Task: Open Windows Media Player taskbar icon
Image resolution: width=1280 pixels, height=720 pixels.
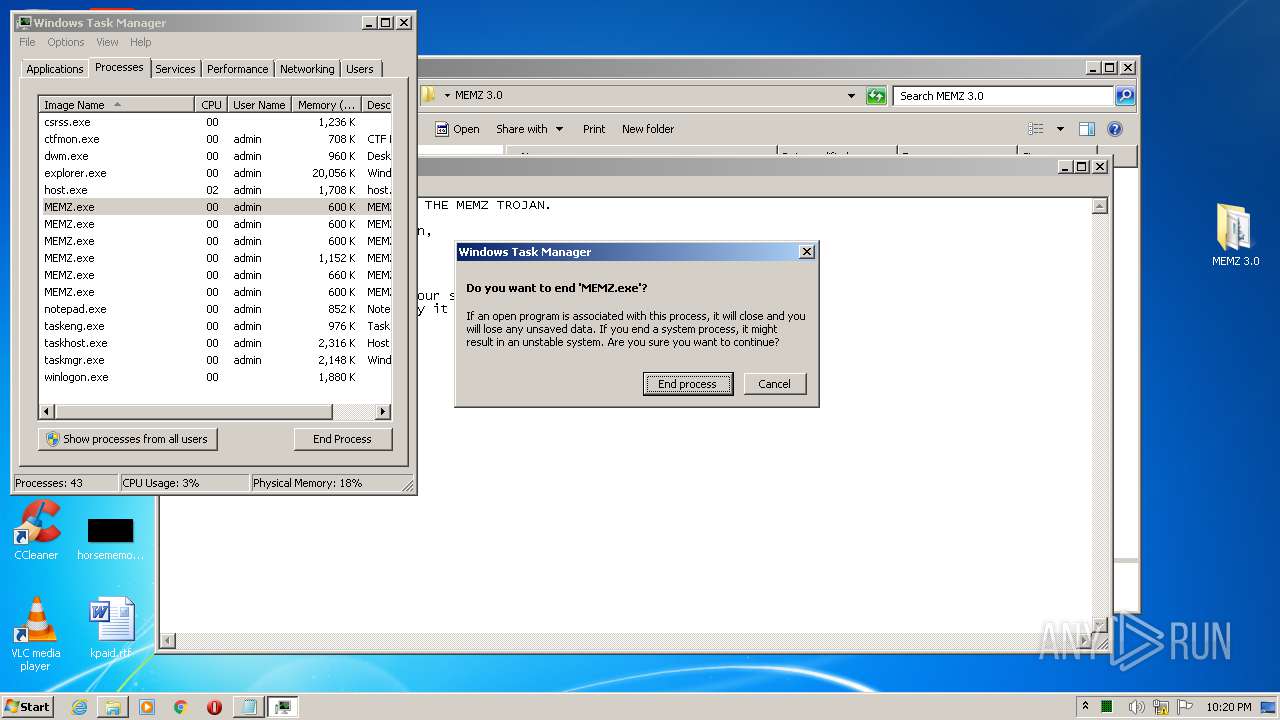Action: click(x=147, y=707)
